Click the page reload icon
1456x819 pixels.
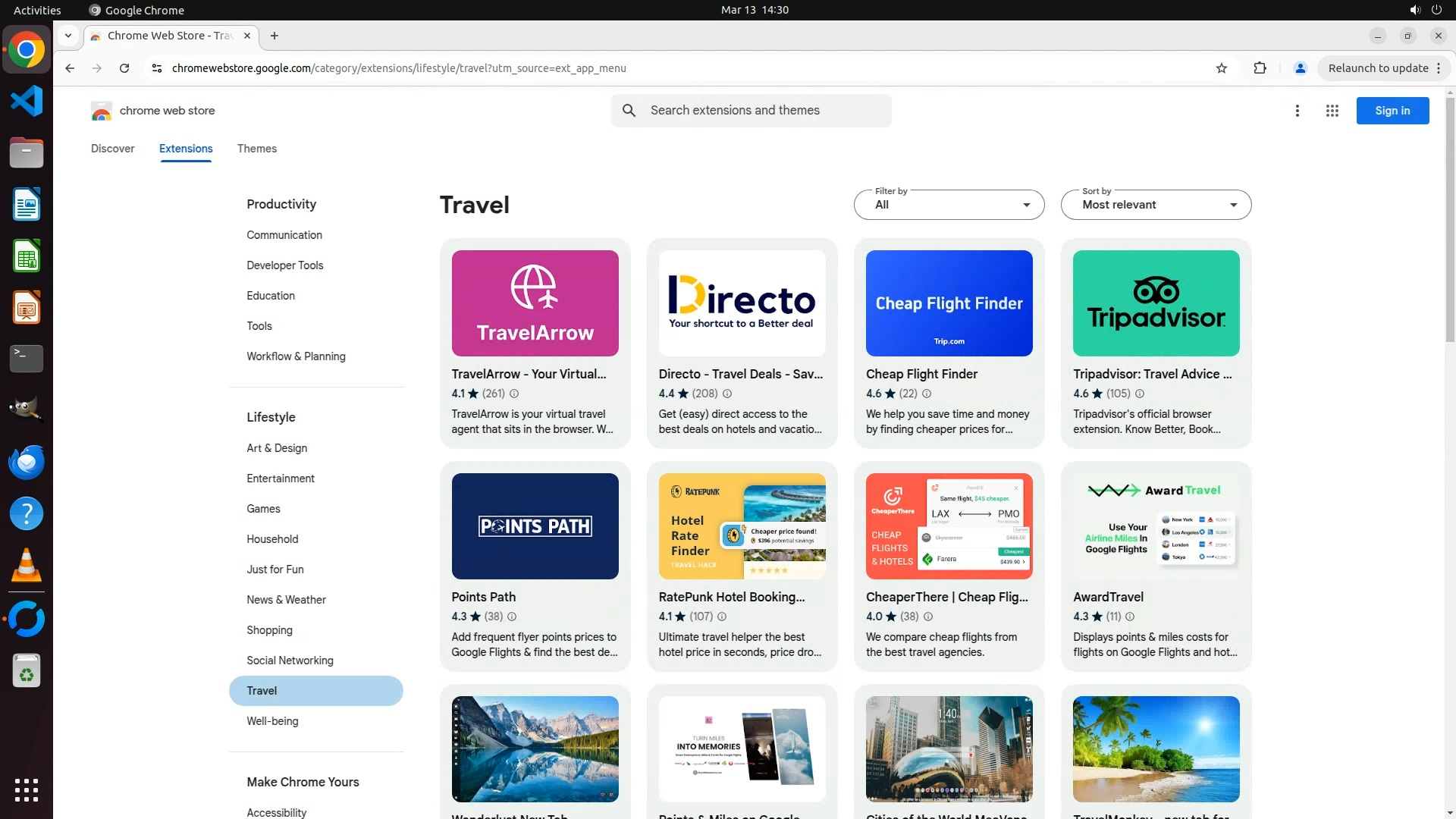(124, 68)
